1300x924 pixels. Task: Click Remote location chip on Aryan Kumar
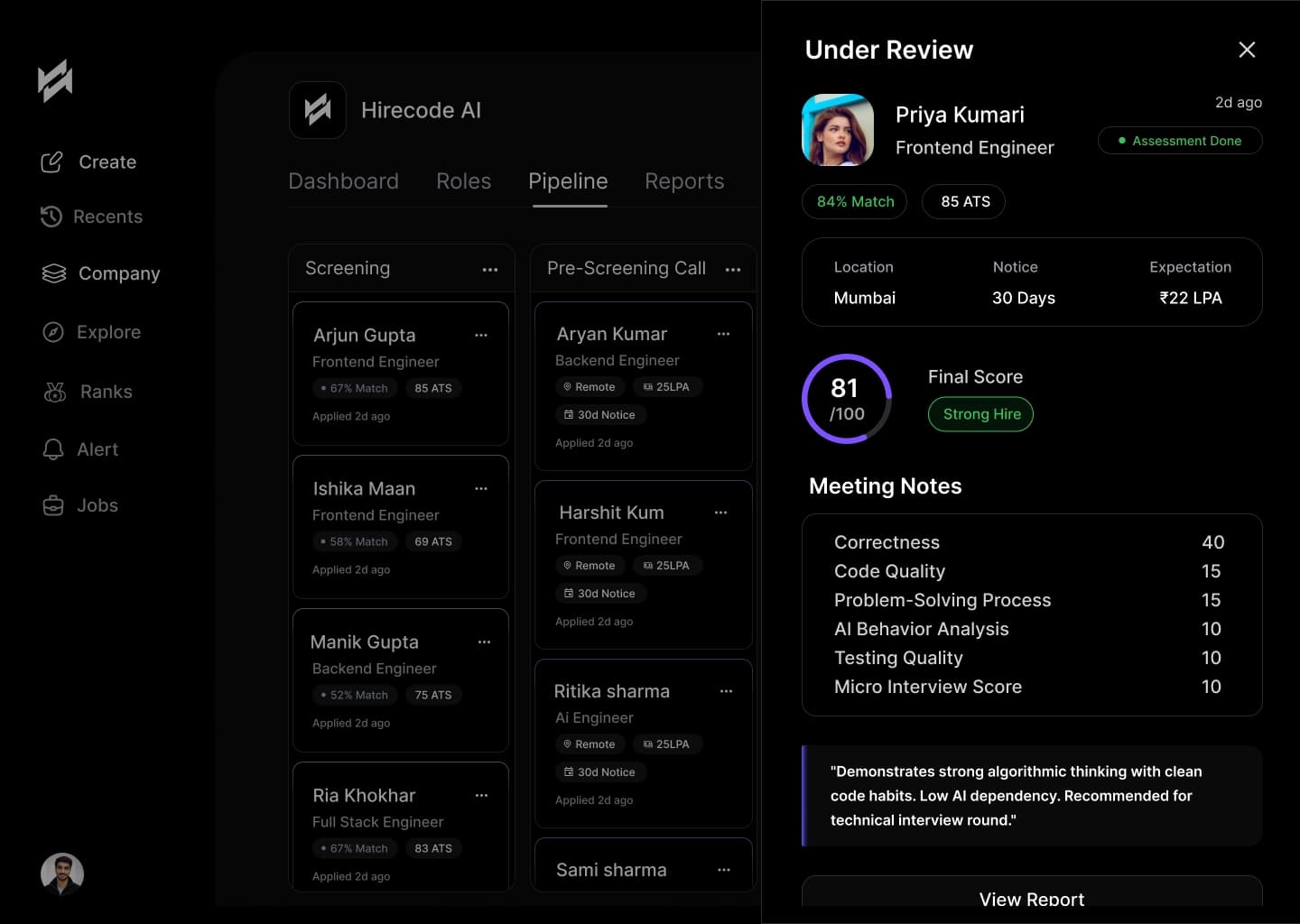[x=590, y=387]
